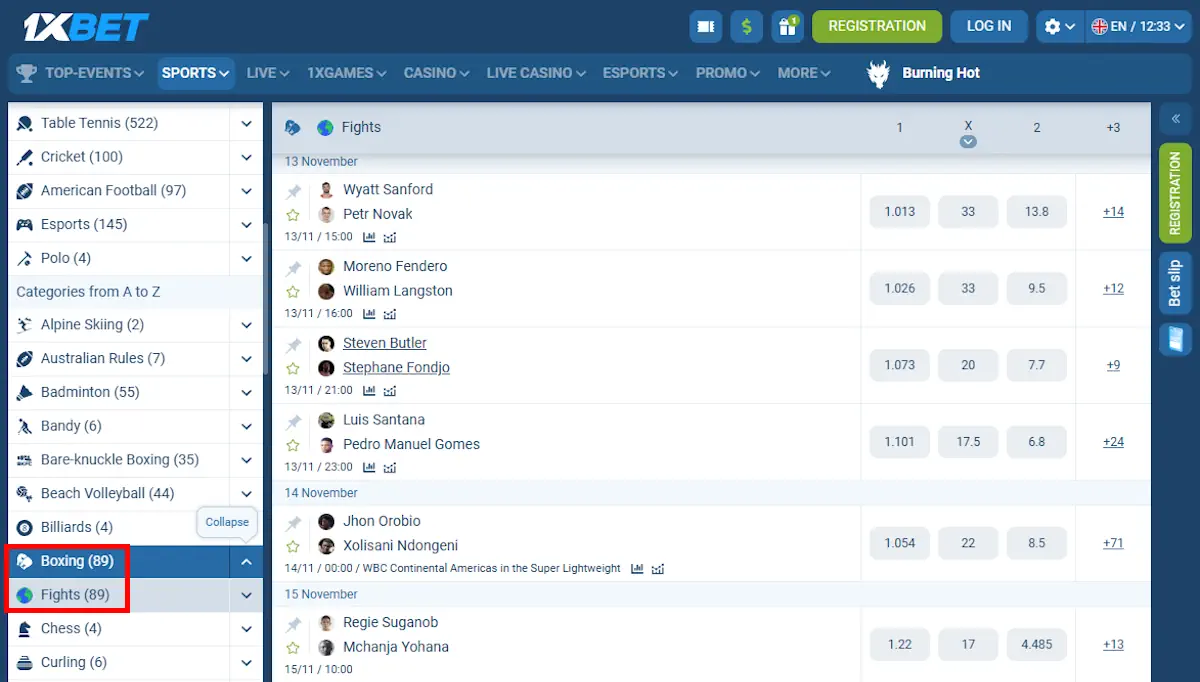
Task: Collapse the Boxing category in the sidebar
Action: tap(246, 561)
